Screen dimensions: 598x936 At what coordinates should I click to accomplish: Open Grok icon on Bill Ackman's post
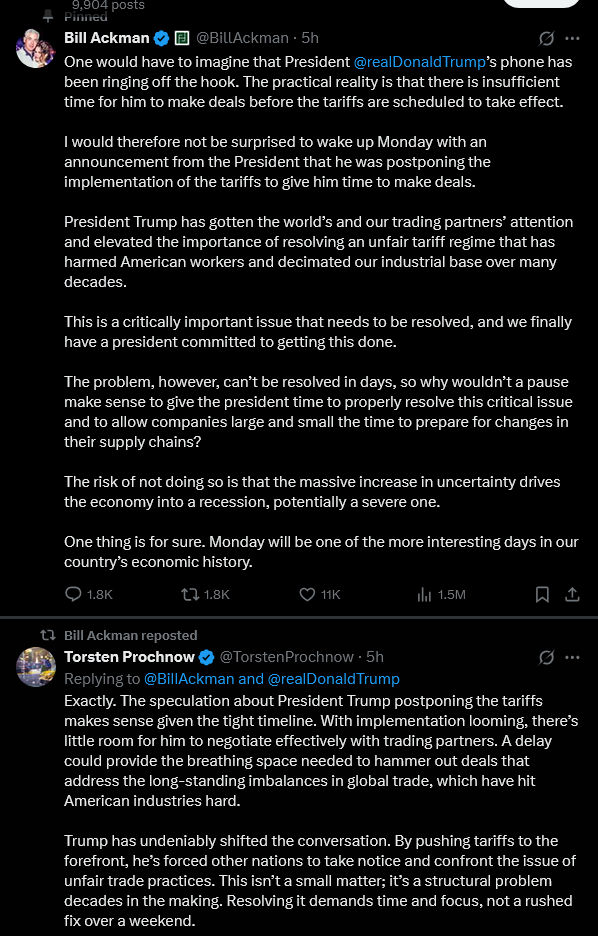coord(546,39)
